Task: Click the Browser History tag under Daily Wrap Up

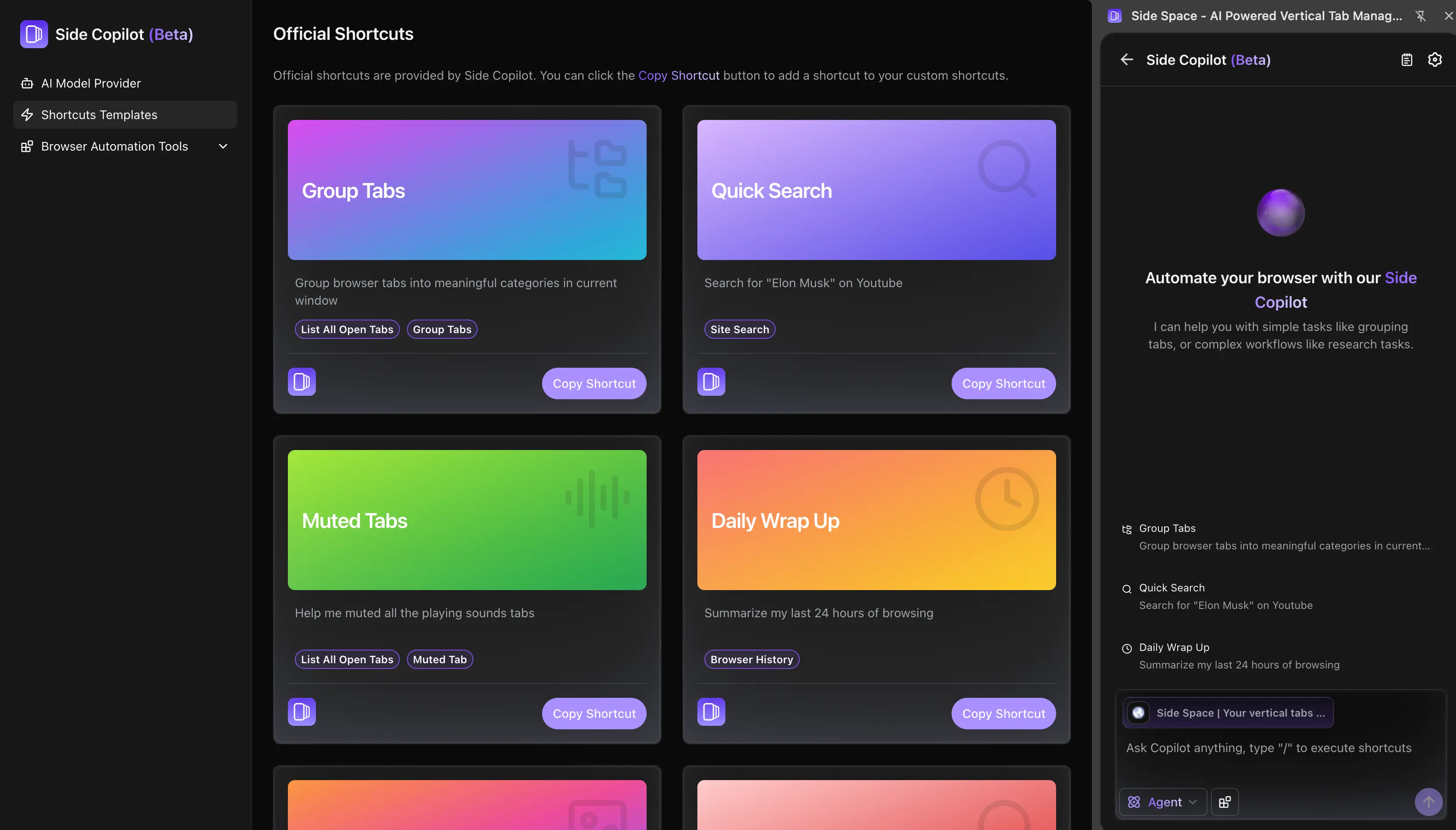Action: [x=751, y=659]
